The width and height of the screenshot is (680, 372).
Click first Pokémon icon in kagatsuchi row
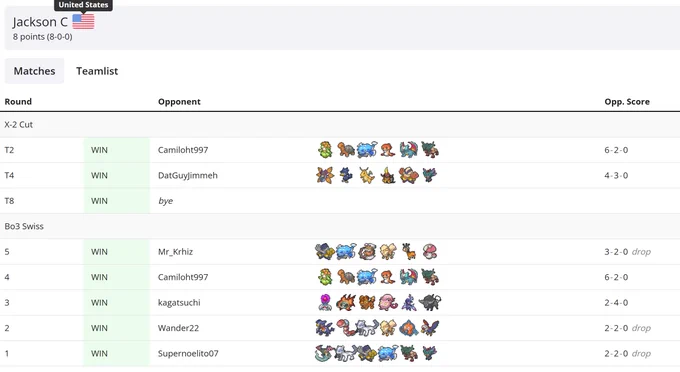point(325,302)
